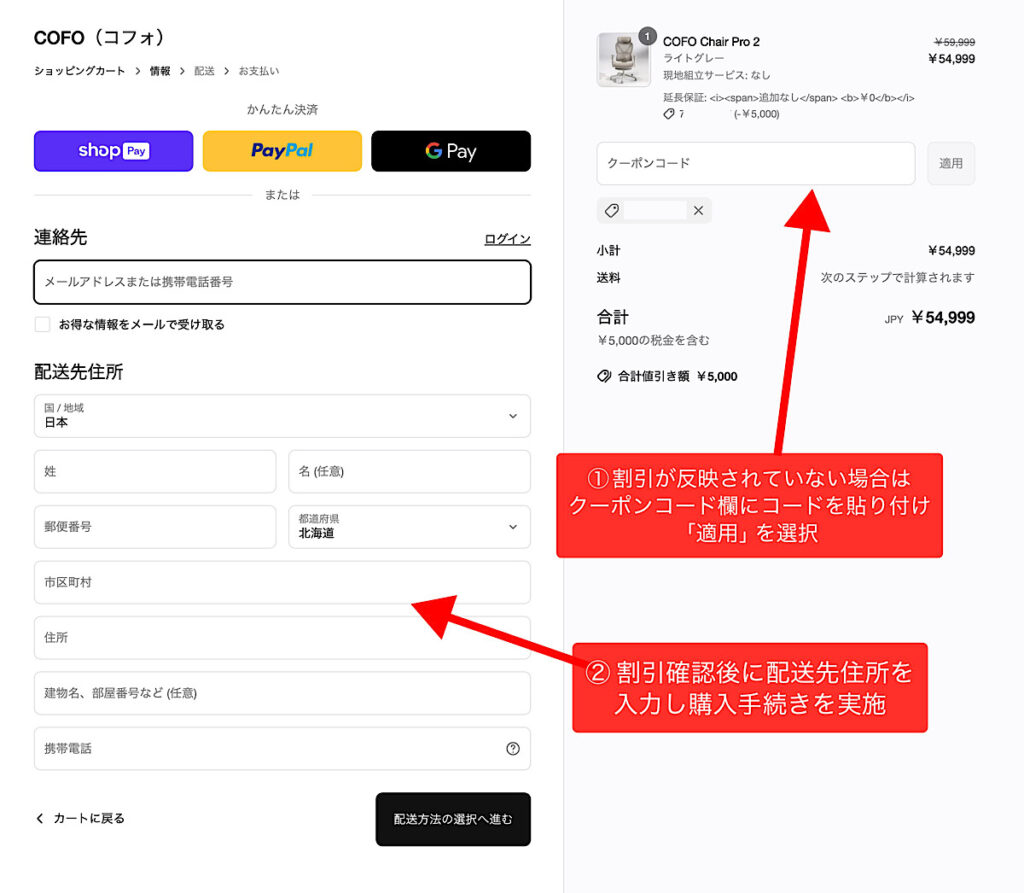1024x893 pixels.
Task: Click the 名 (任意) first name field
Action: (409, 472)
